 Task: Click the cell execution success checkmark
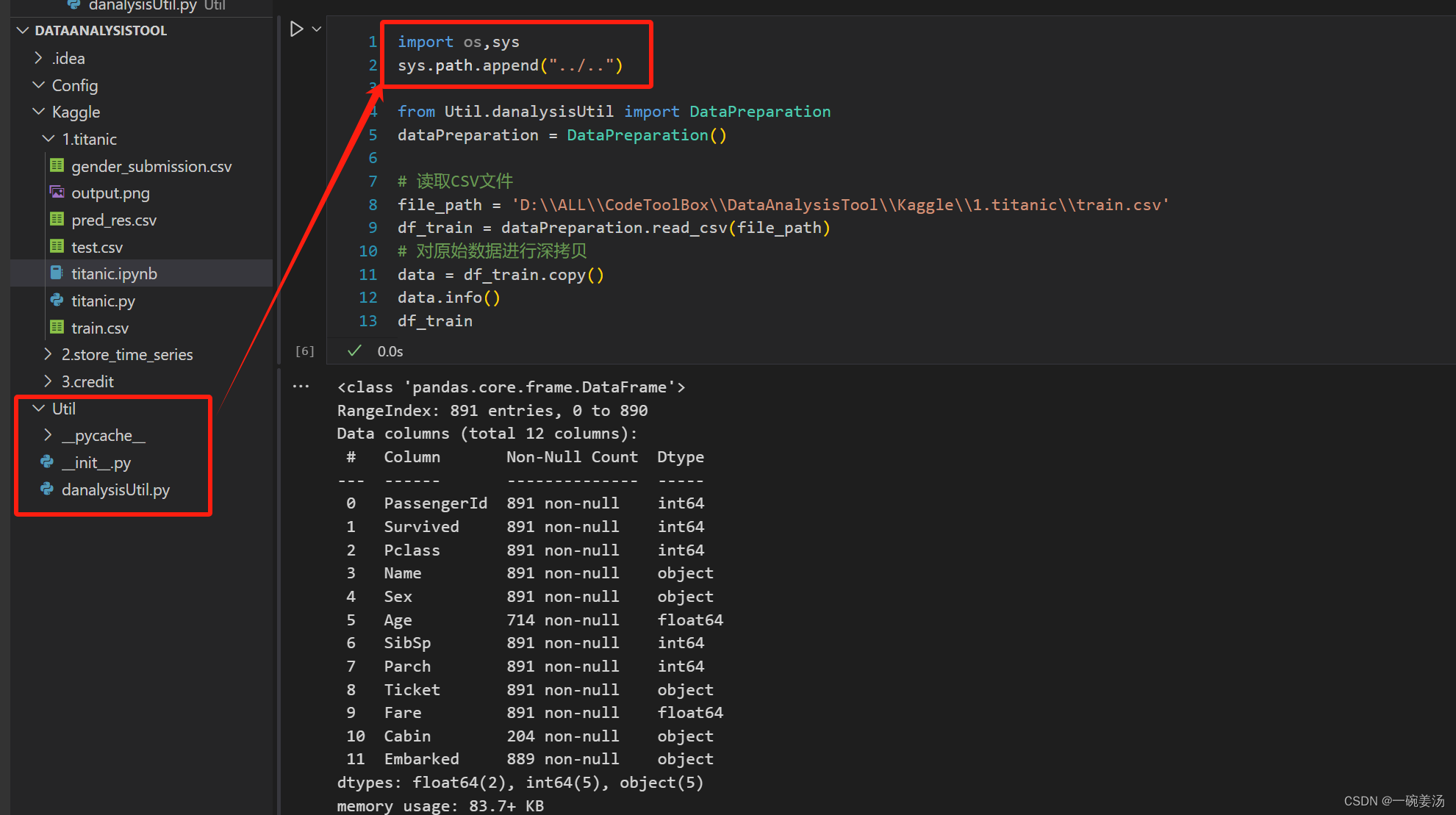tap(354, 351)
